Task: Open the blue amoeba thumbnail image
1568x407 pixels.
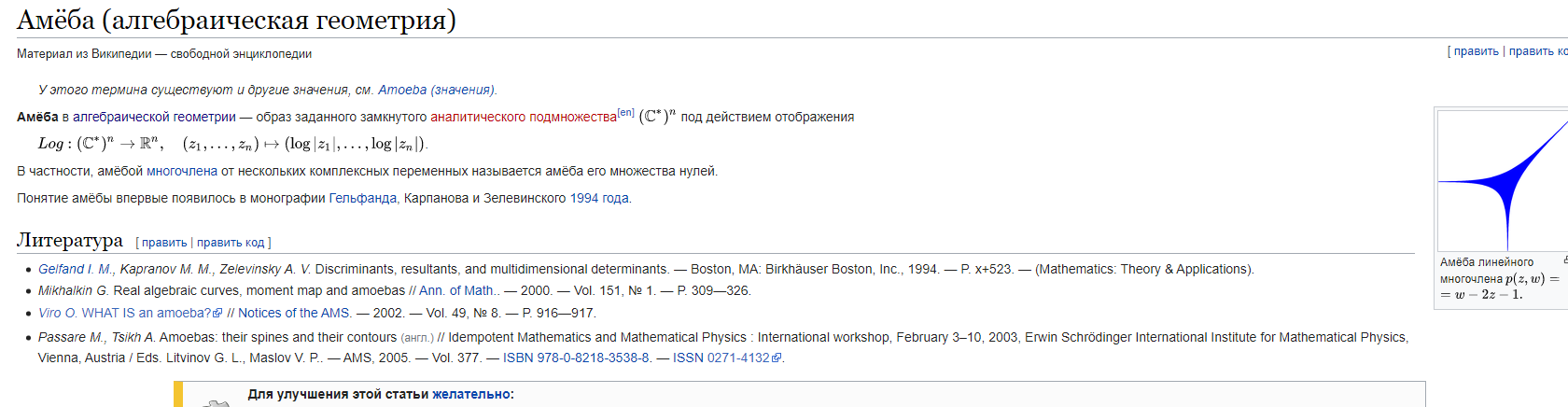Action: click(x=1503, y=180)
